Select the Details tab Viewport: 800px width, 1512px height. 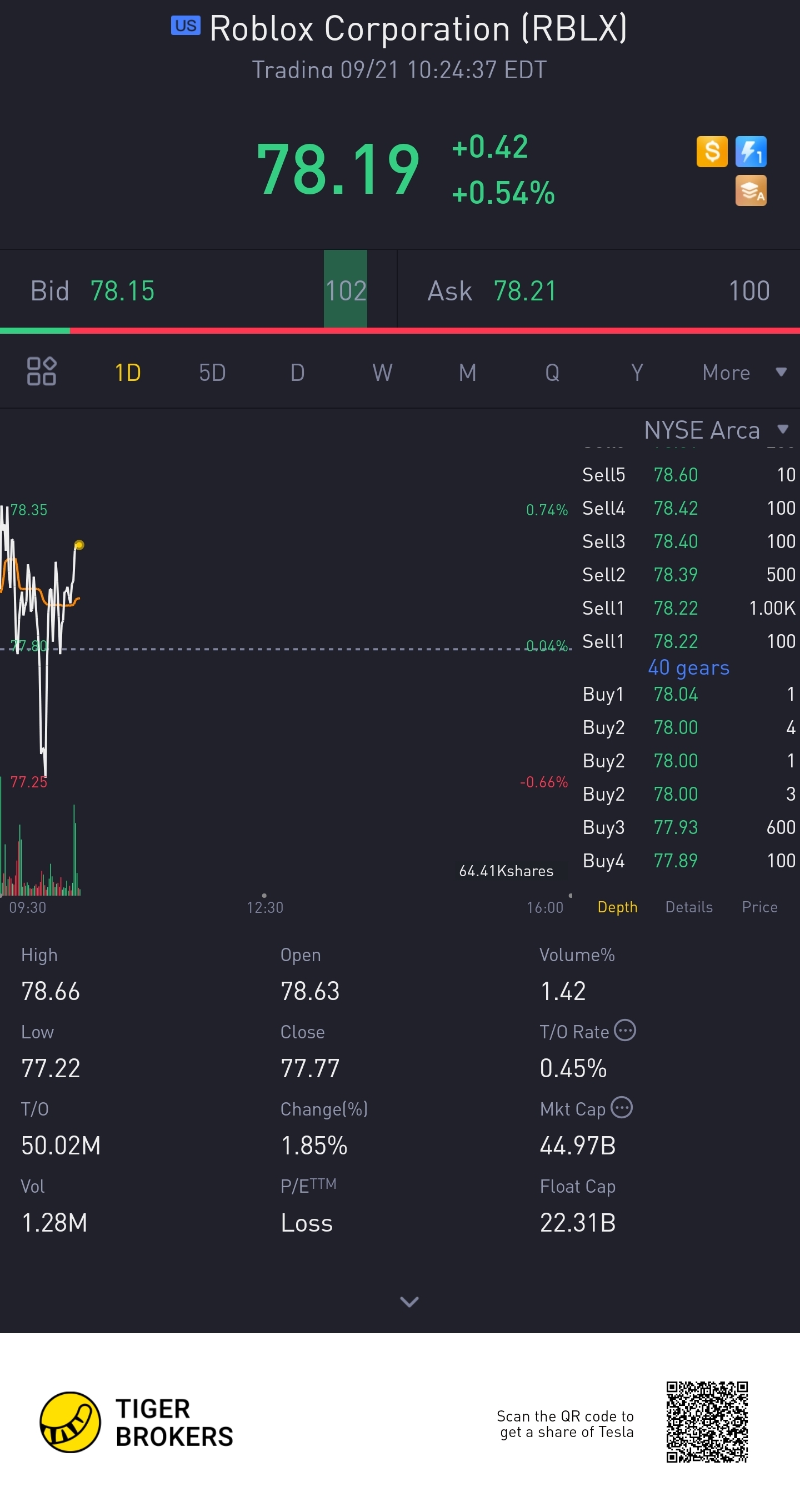(689, 907)
